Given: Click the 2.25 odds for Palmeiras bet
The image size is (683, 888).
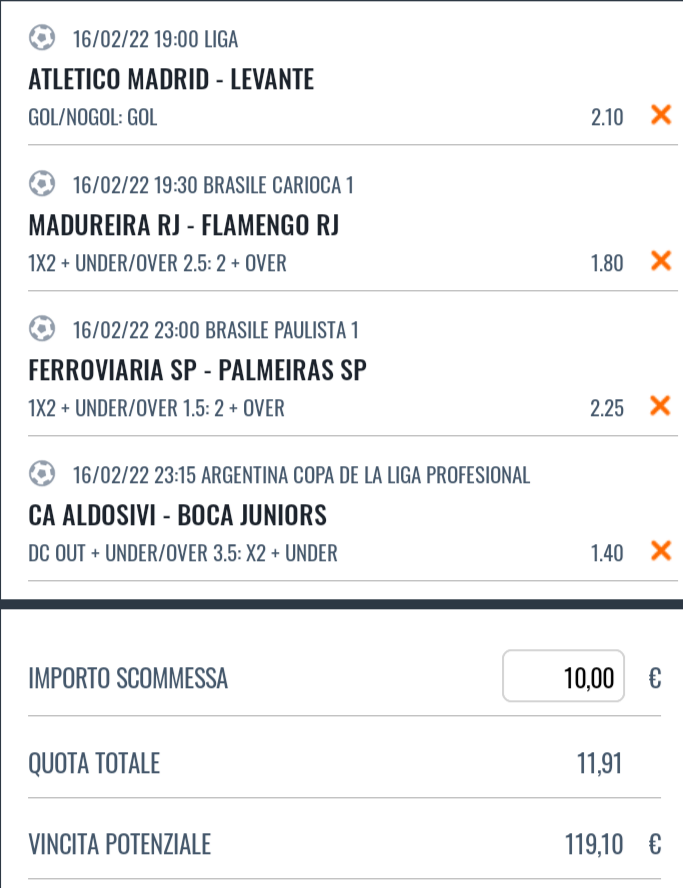Looking at the screenshot, I should pyautogui.click(x=607, y=408).
